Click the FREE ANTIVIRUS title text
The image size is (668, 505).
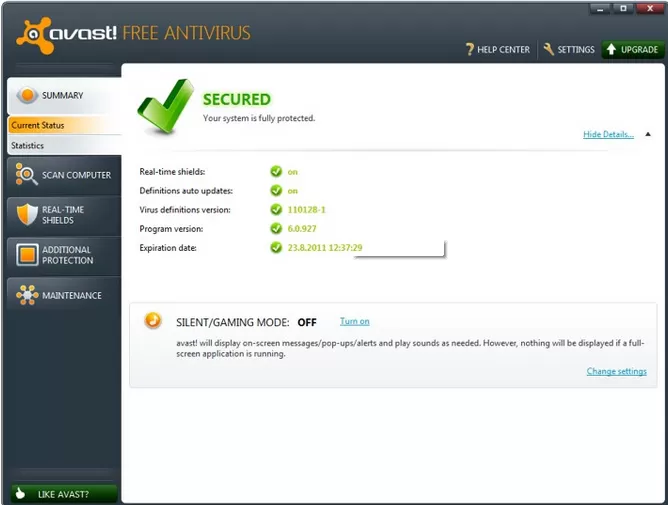coord(187,33)
